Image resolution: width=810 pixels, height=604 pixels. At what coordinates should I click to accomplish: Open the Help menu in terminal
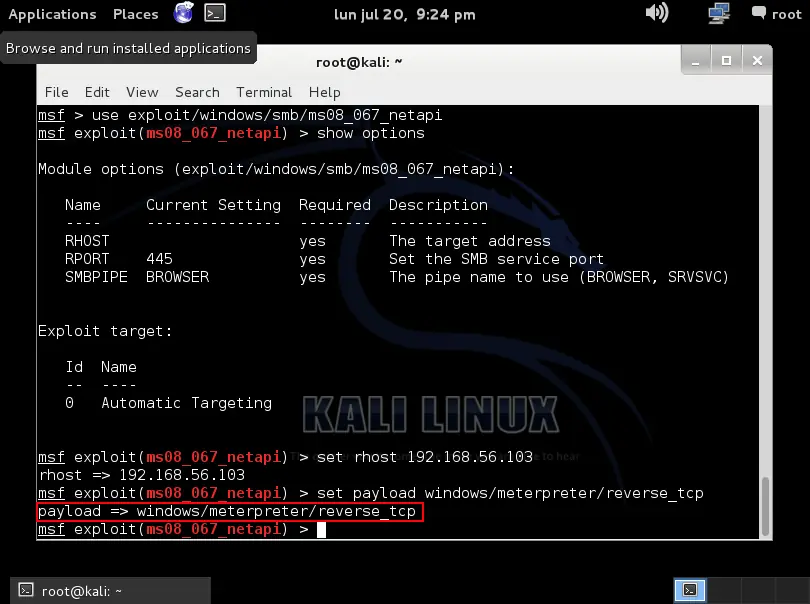pyautogui.click(x=324, y=92)
